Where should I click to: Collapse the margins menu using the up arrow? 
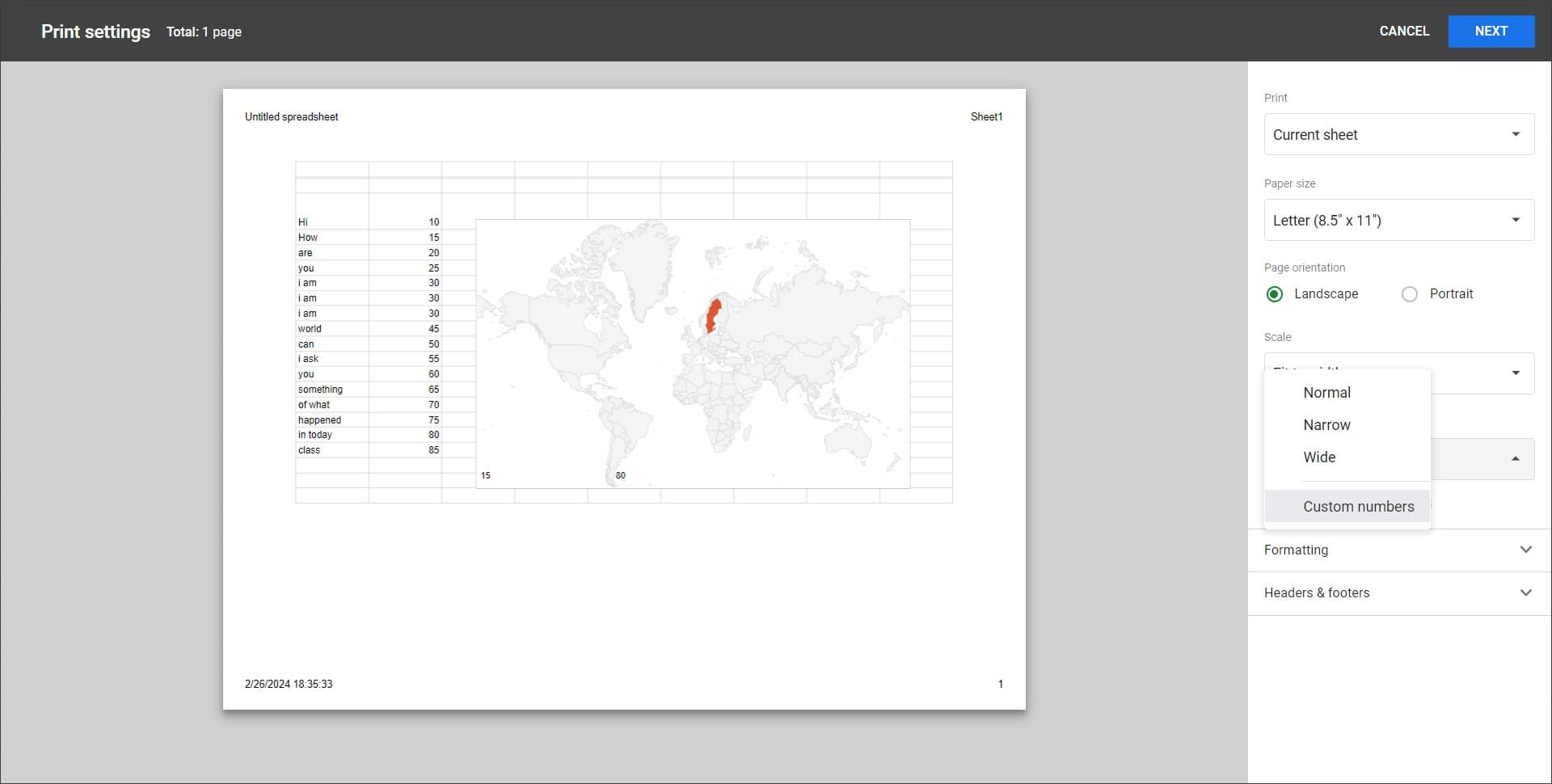click(1515, 458)
